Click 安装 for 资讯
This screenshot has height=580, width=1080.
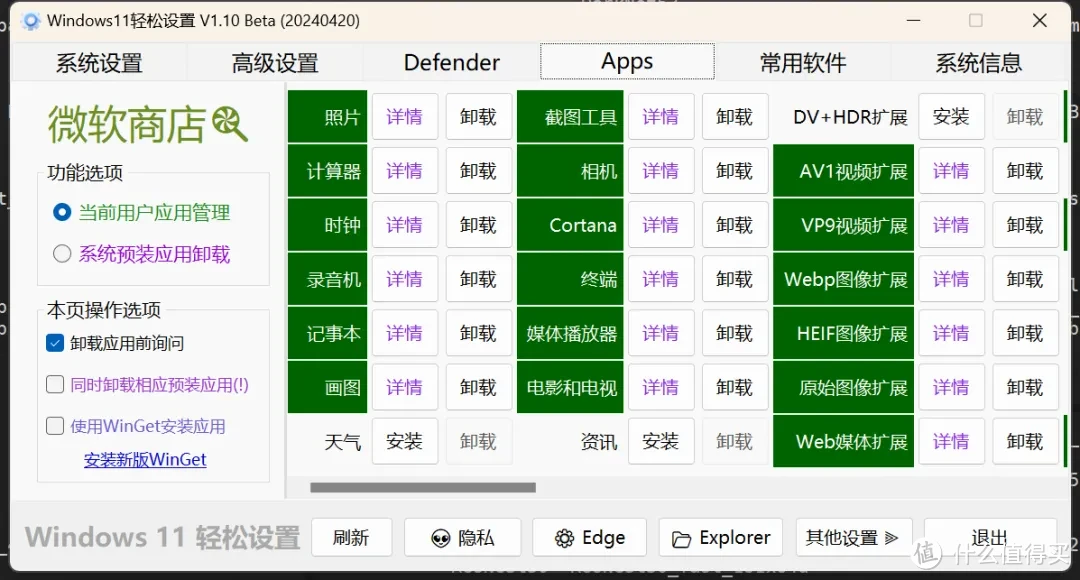661,441
